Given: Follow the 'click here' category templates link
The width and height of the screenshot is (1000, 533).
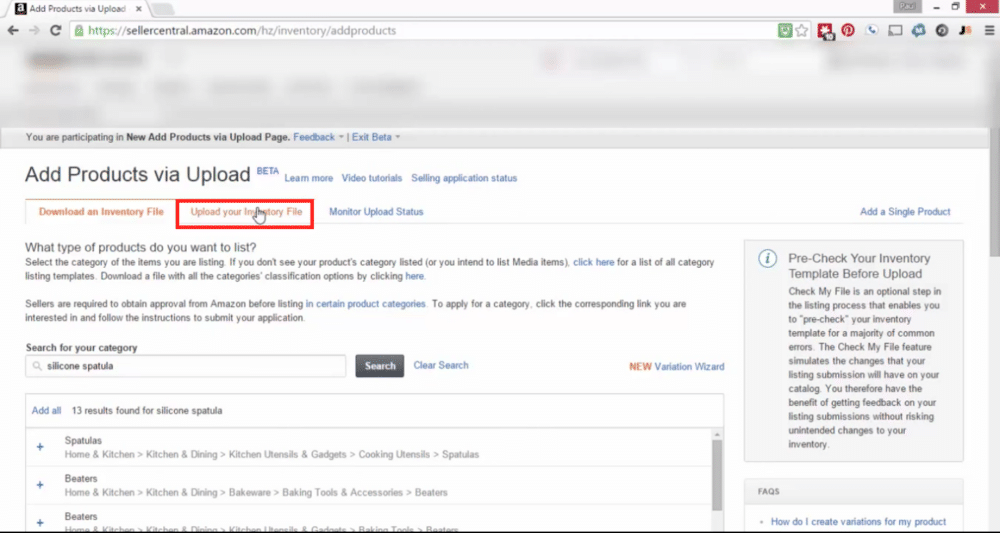Looking at the screenshot, I should [594, 262].
